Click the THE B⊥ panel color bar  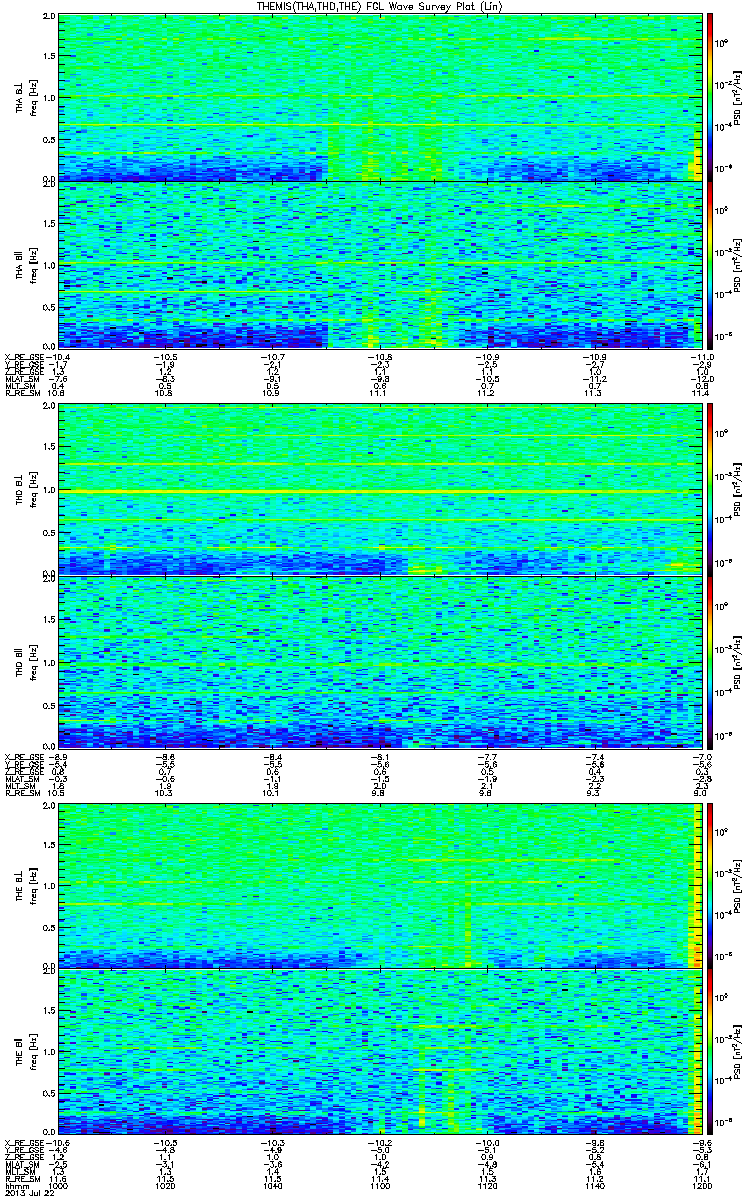click(710, 884)
